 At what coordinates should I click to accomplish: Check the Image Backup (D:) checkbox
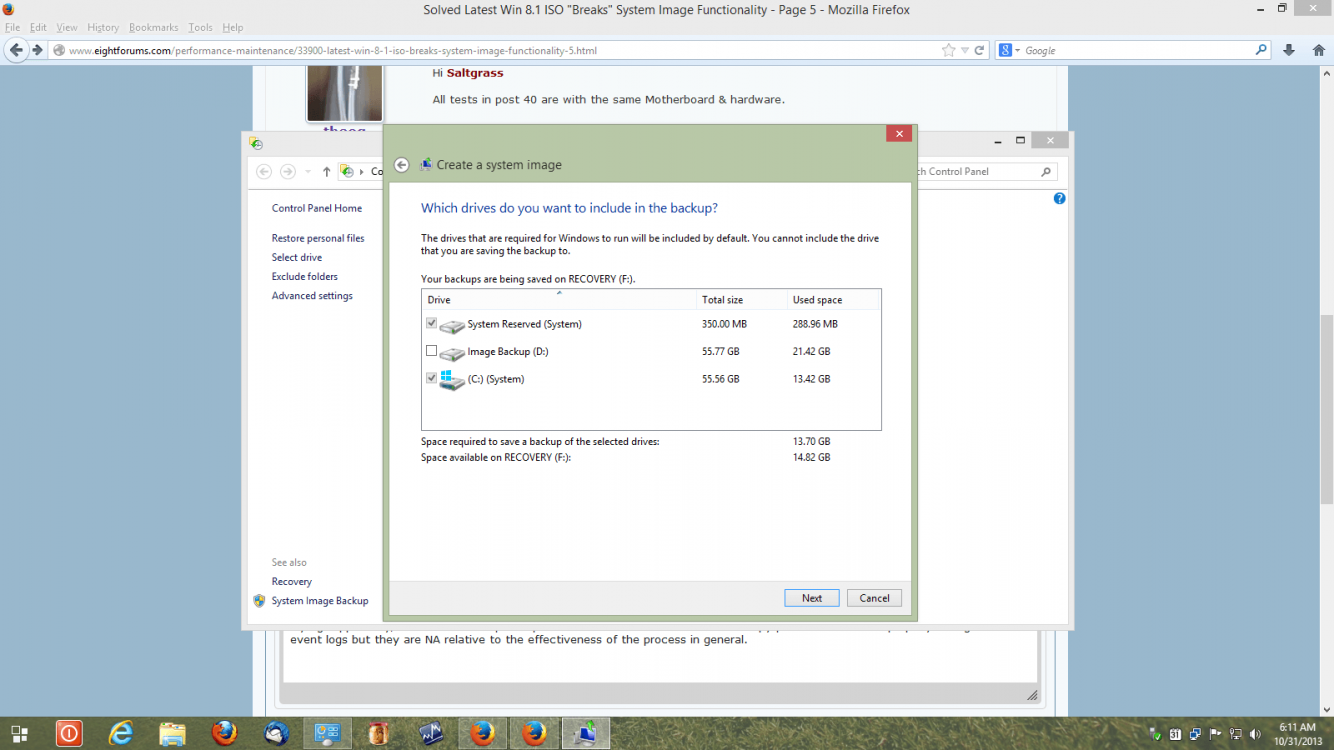point(431,351)
